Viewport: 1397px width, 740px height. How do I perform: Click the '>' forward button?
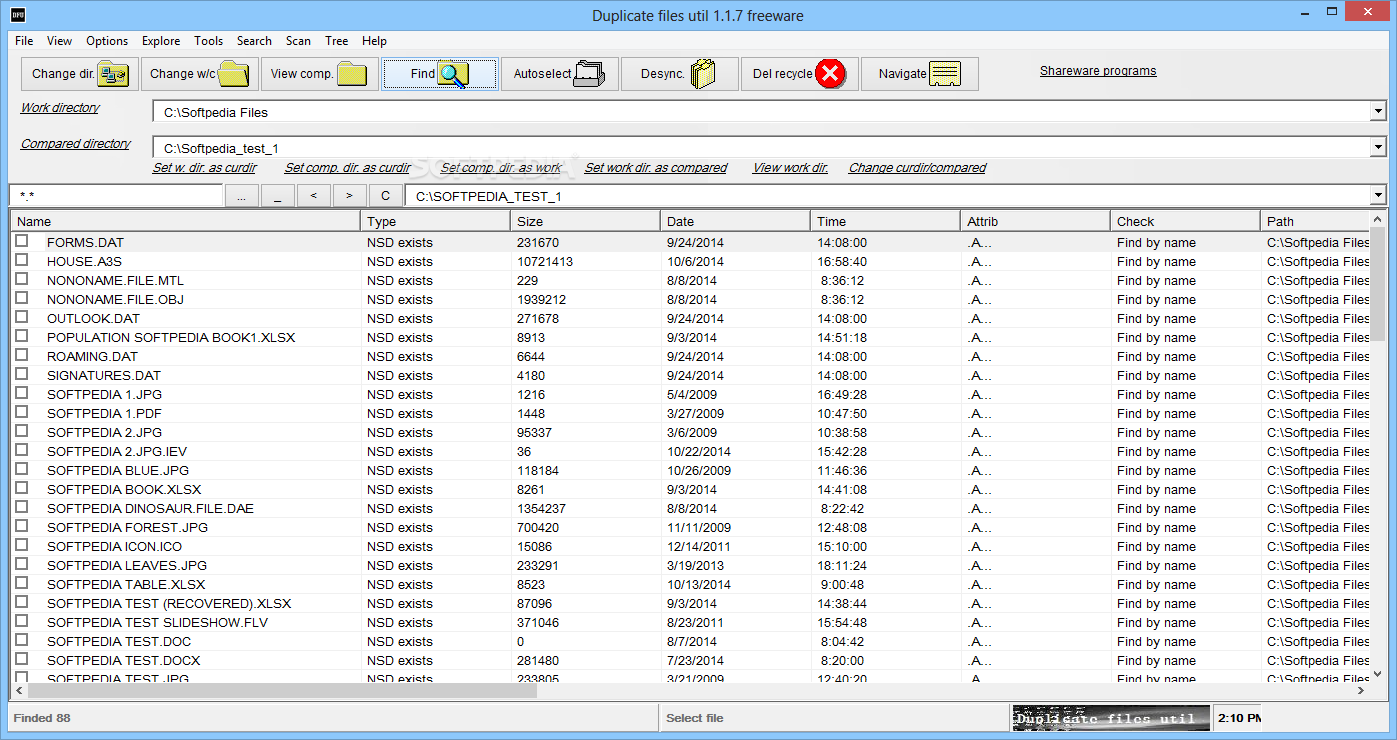coord(349,196)
